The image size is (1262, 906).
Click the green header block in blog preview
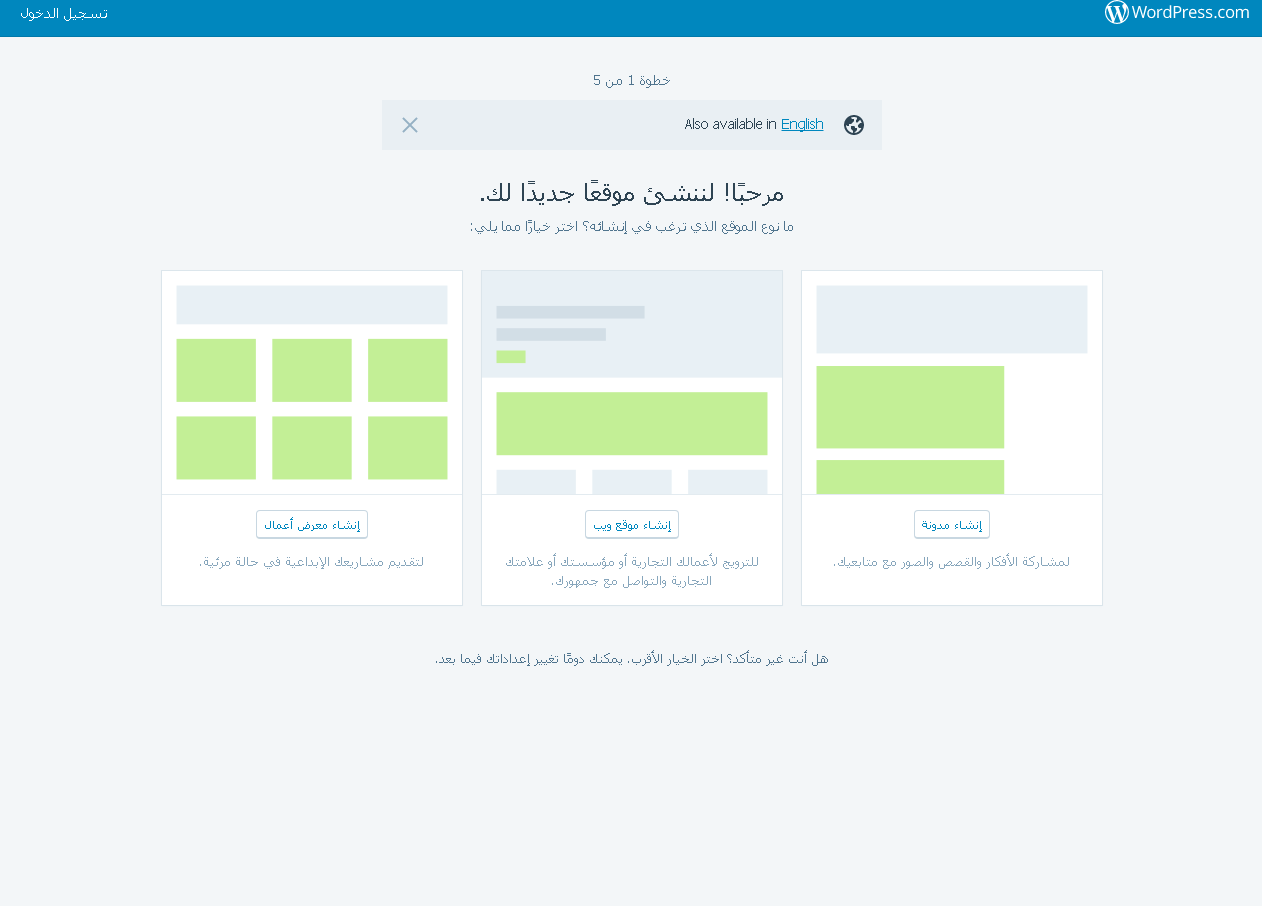910,406
